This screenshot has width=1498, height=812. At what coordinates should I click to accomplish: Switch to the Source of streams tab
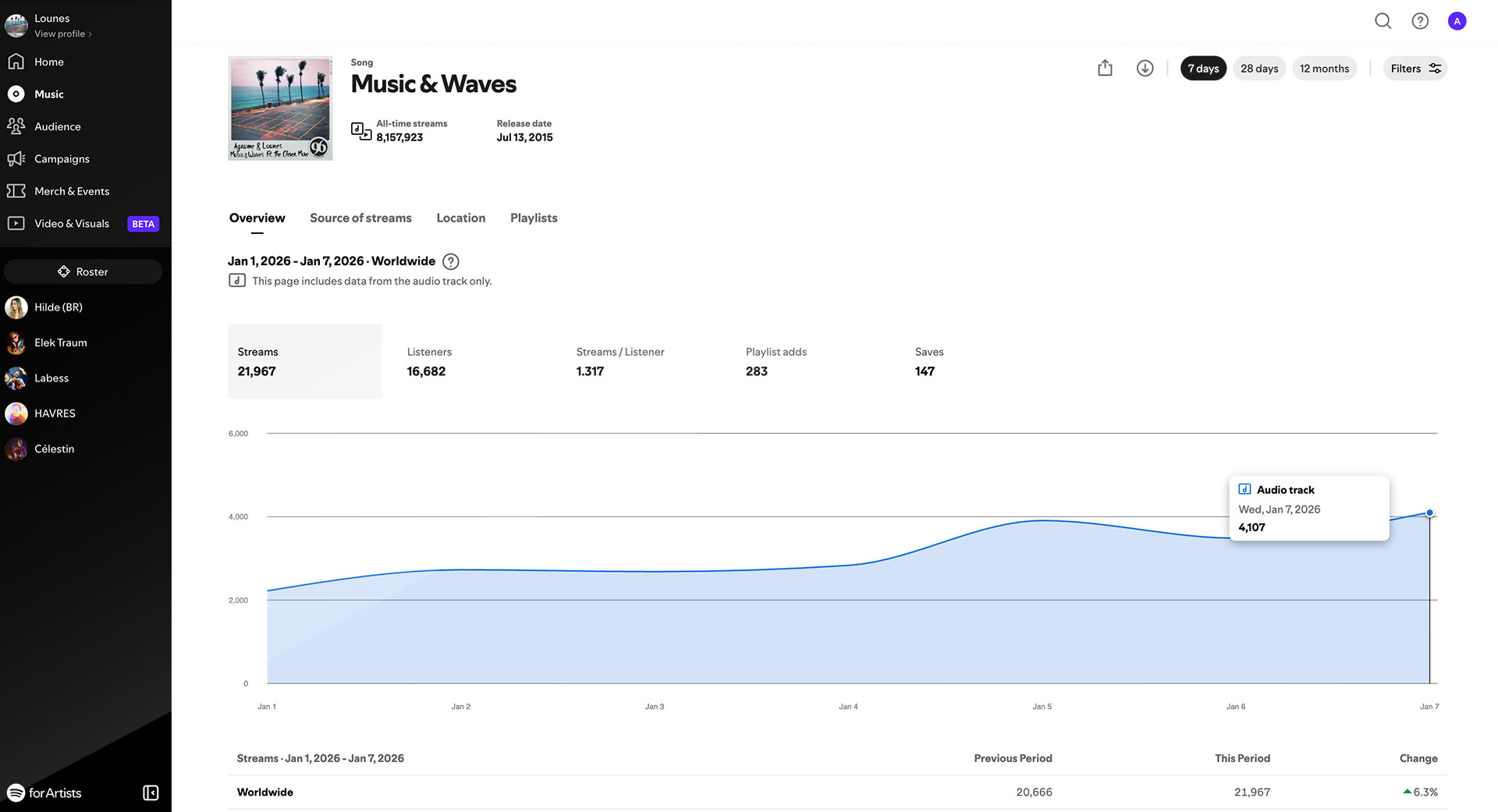click(360, 218)
